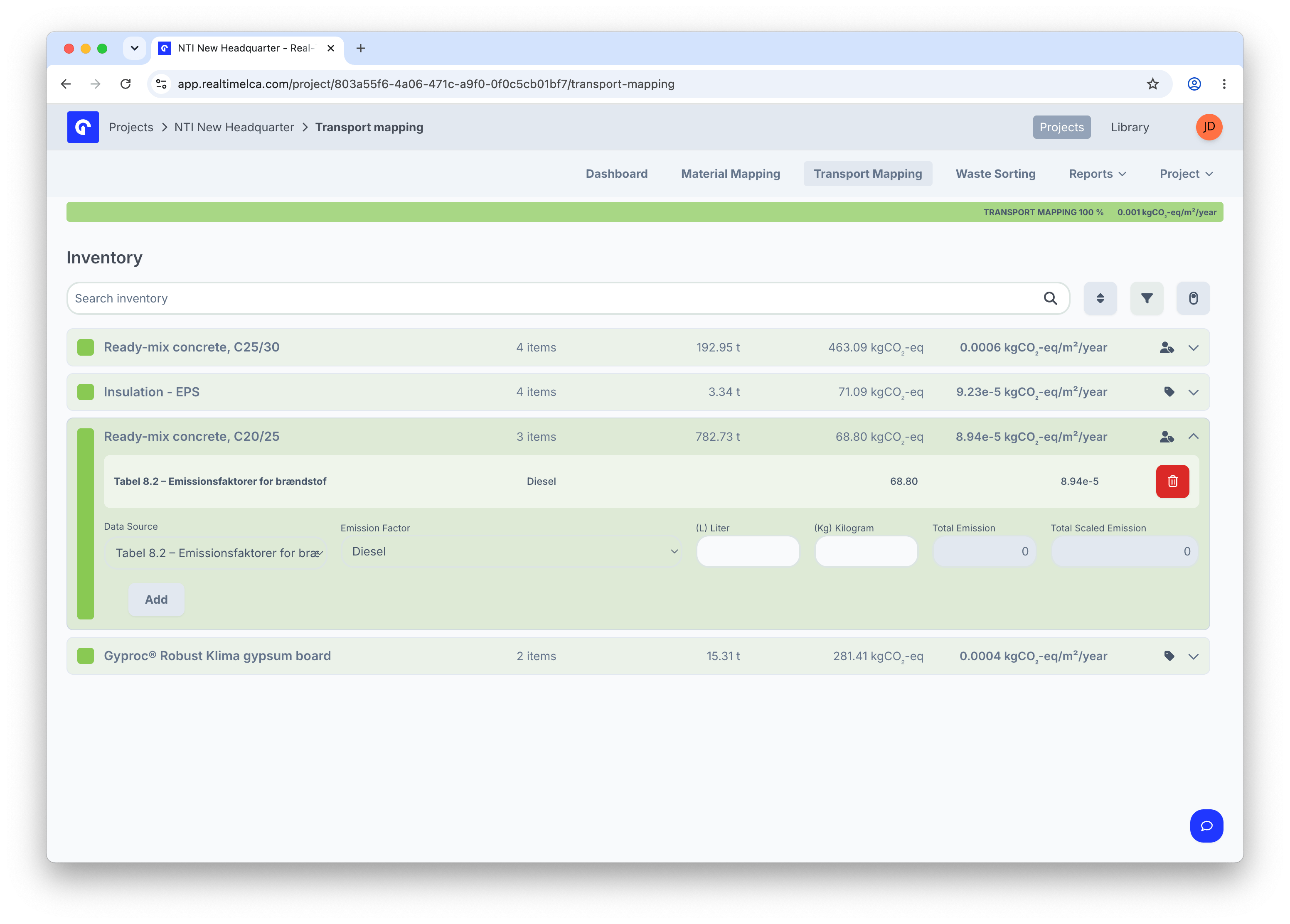The width and height of the screenshot is (1290, 924).
Task: Expand Ready-mix concrete, C25/30 row
Action: [1193, 347]
